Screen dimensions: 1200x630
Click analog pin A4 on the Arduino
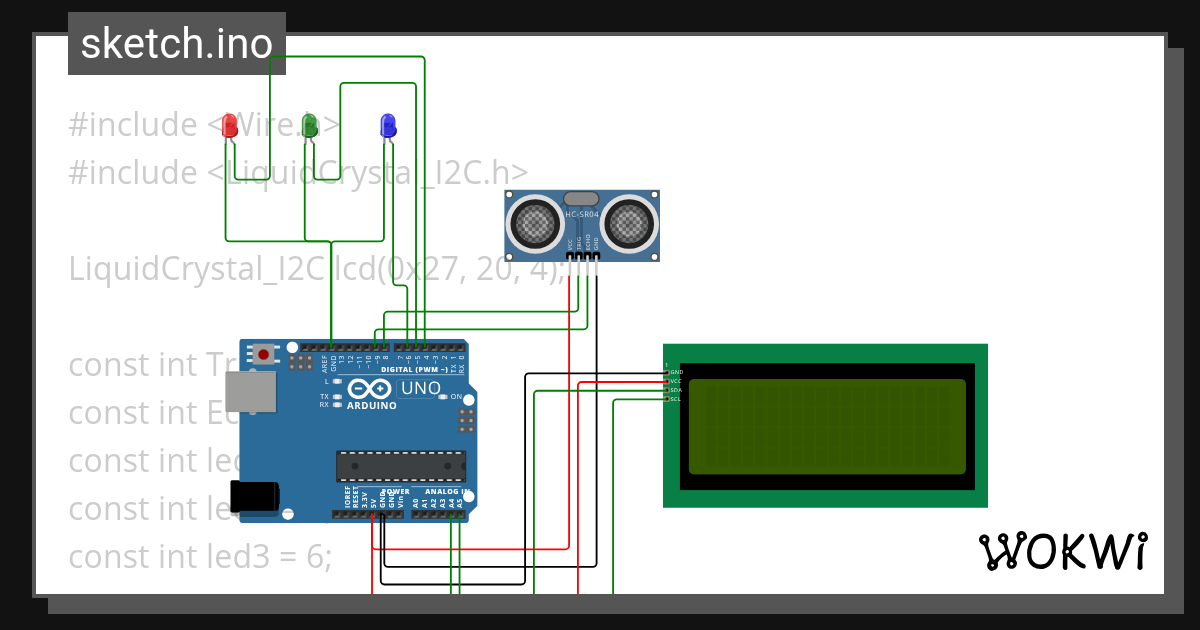click(451, 515)
